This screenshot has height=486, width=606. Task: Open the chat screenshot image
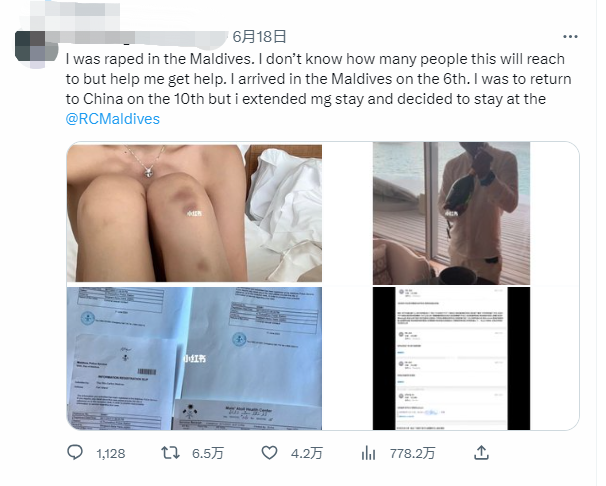coord(451,358)
